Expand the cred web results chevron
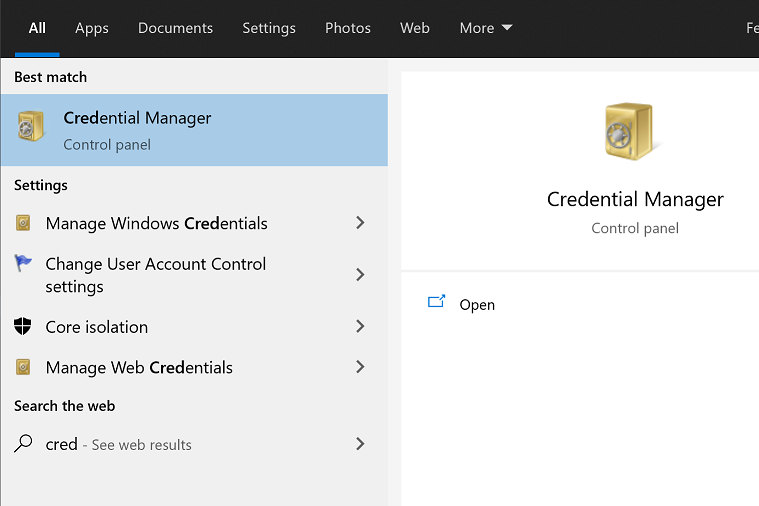This screenshot has width=759, height=506. tap(360, 444)
